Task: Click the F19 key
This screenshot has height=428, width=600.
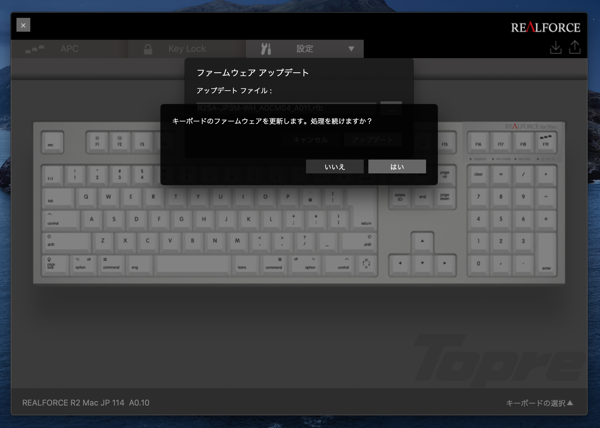Action: click(x=546, y=142)
